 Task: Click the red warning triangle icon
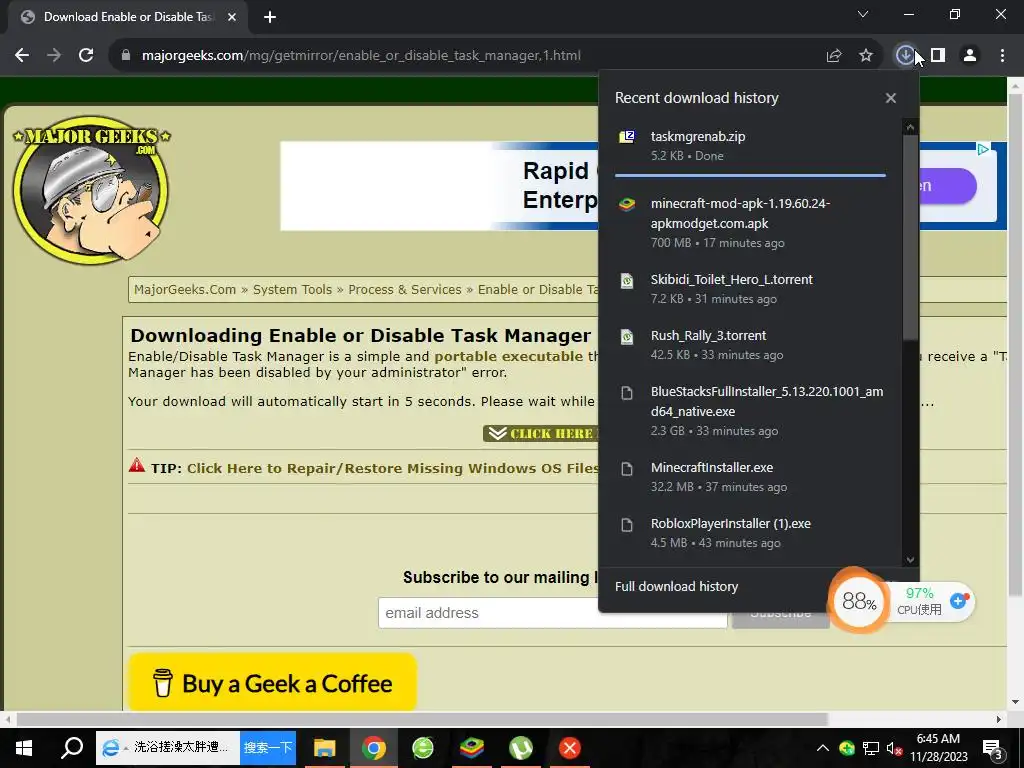click(x=136, y=466)
